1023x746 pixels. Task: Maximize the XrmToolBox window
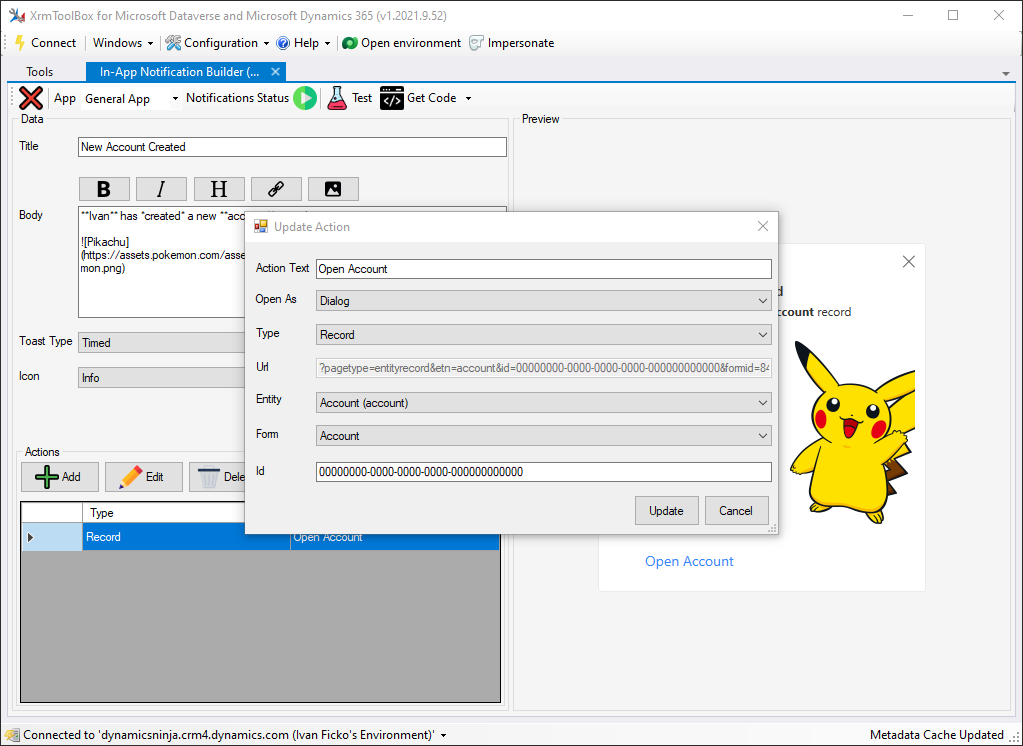click(x=953, y=16)
